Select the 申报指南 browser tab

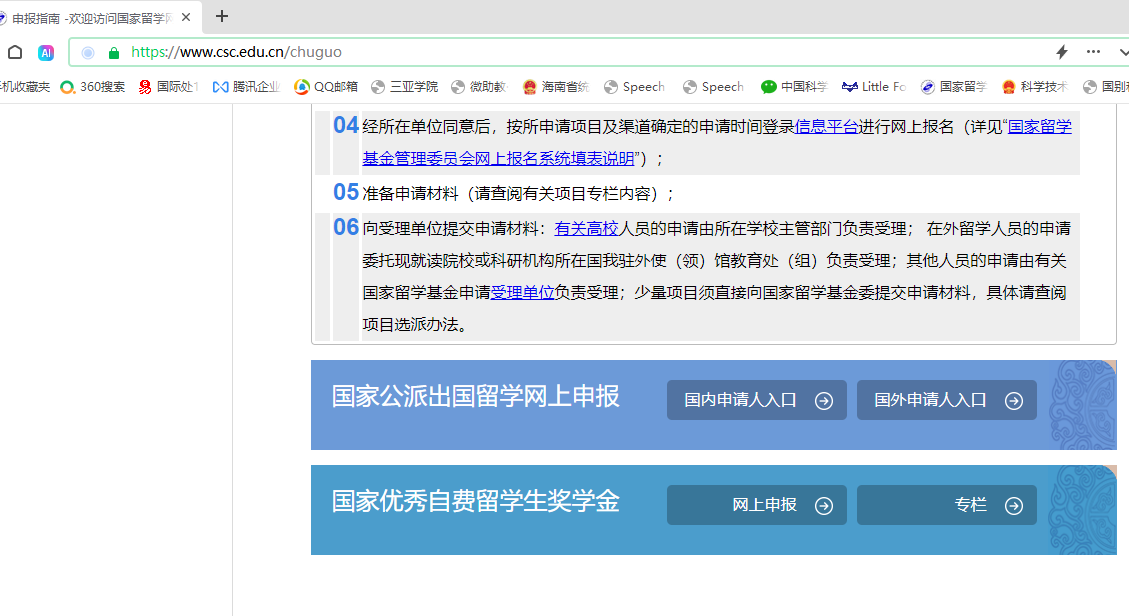tap(90, 17)
